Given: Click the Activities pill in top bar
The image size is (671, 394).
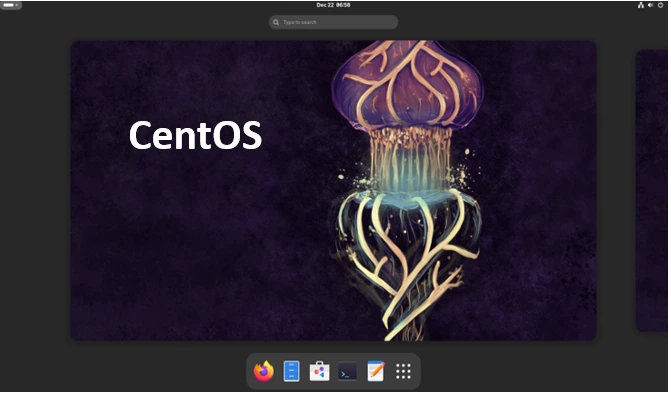Looking at the screenshot, I should pyautogui.click(x=11, y=5).
